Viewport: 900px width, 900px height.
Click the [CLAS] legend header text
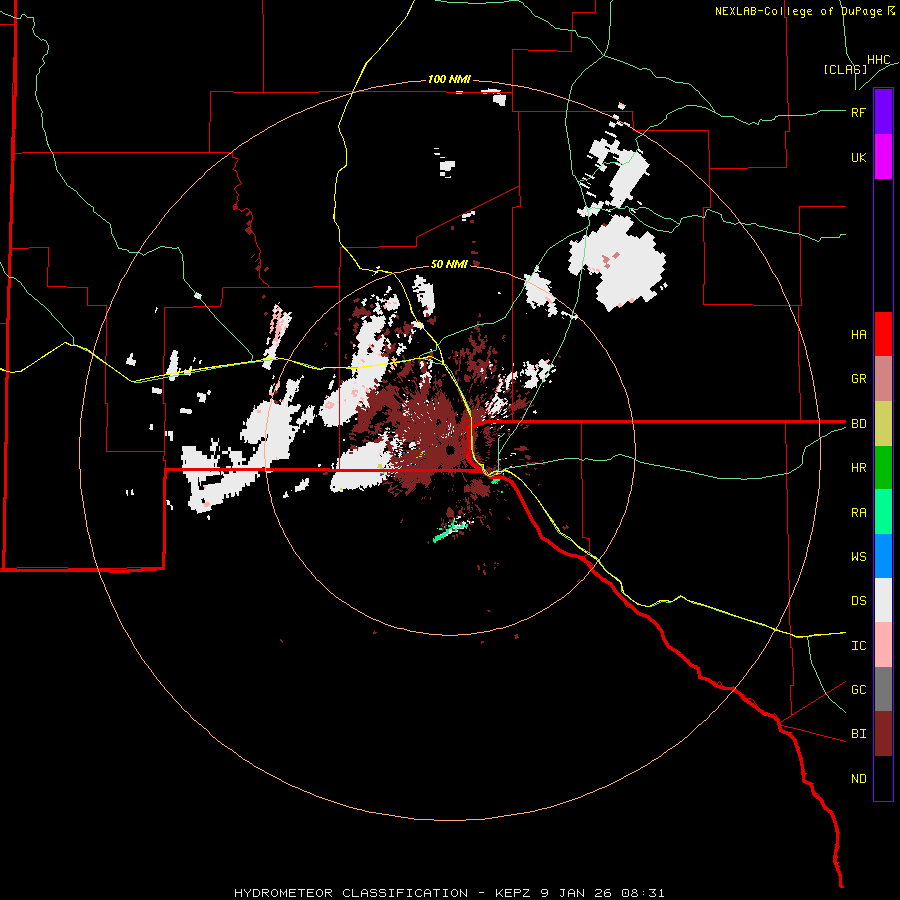pyautogui.click(x=845, y=69)
